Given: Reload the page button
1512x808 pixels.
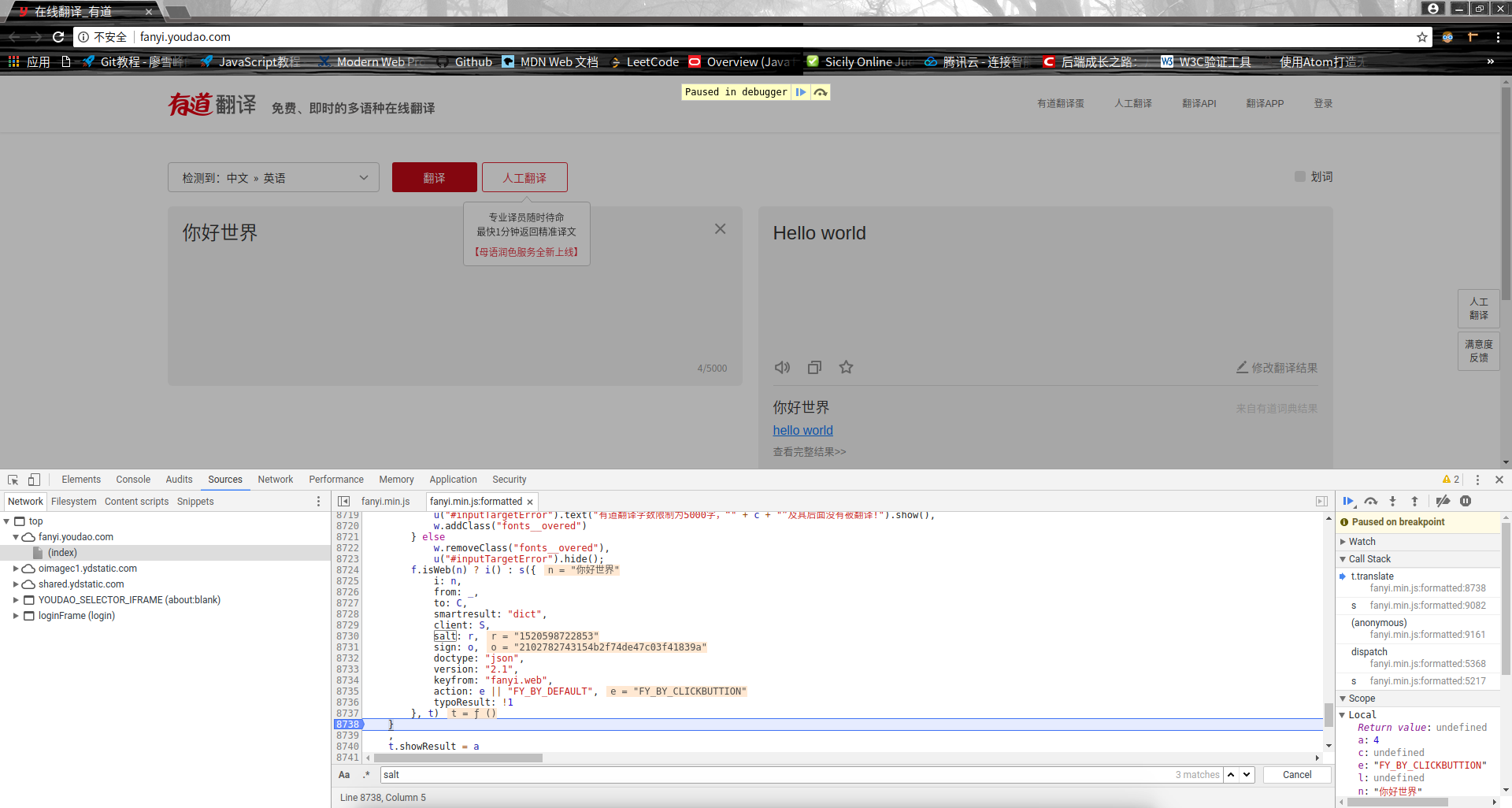Looking at the screenshot, I should tap(58, 37).
